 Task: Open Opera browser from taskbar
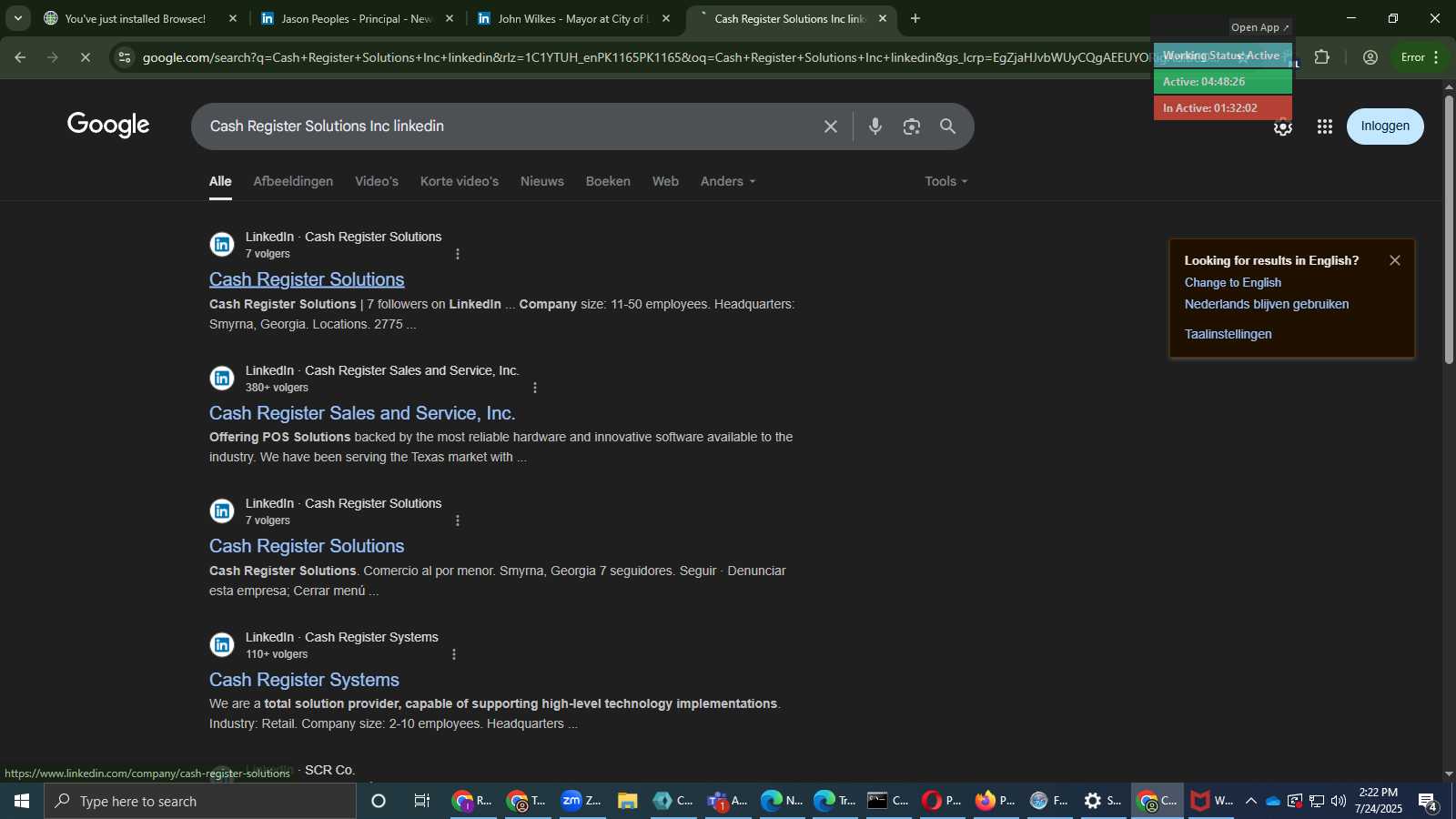(x=942, y=801)
